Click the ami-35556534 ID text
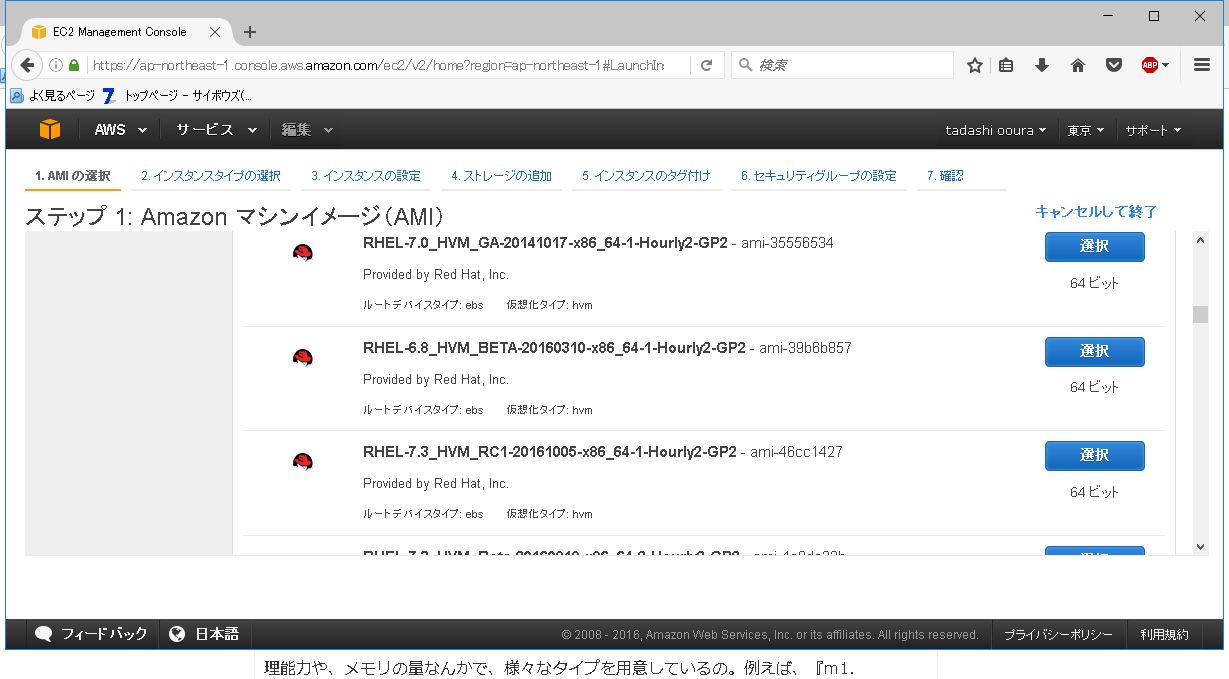The image size is (1229, 679). 787,243
